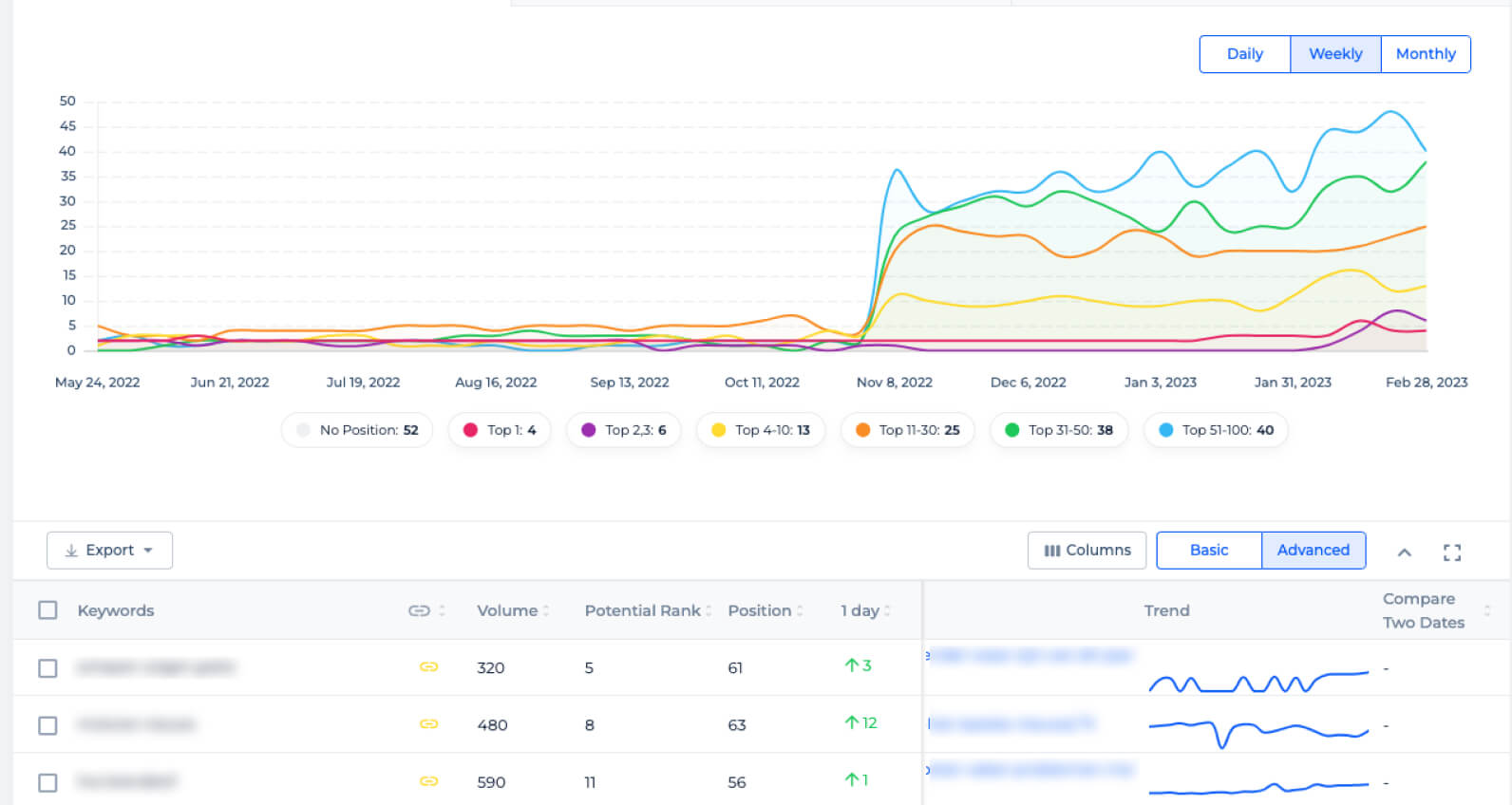Click link icon in the 480 volume row
The image size is (1512, 805).
click(428, 724)
